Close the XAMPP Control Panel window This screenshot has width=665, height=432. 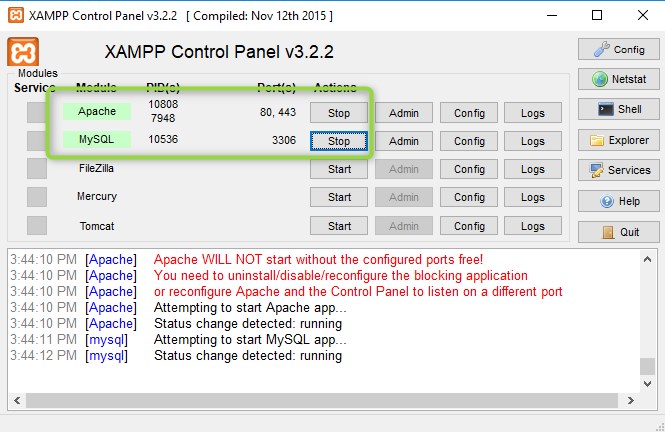(643, 16)
